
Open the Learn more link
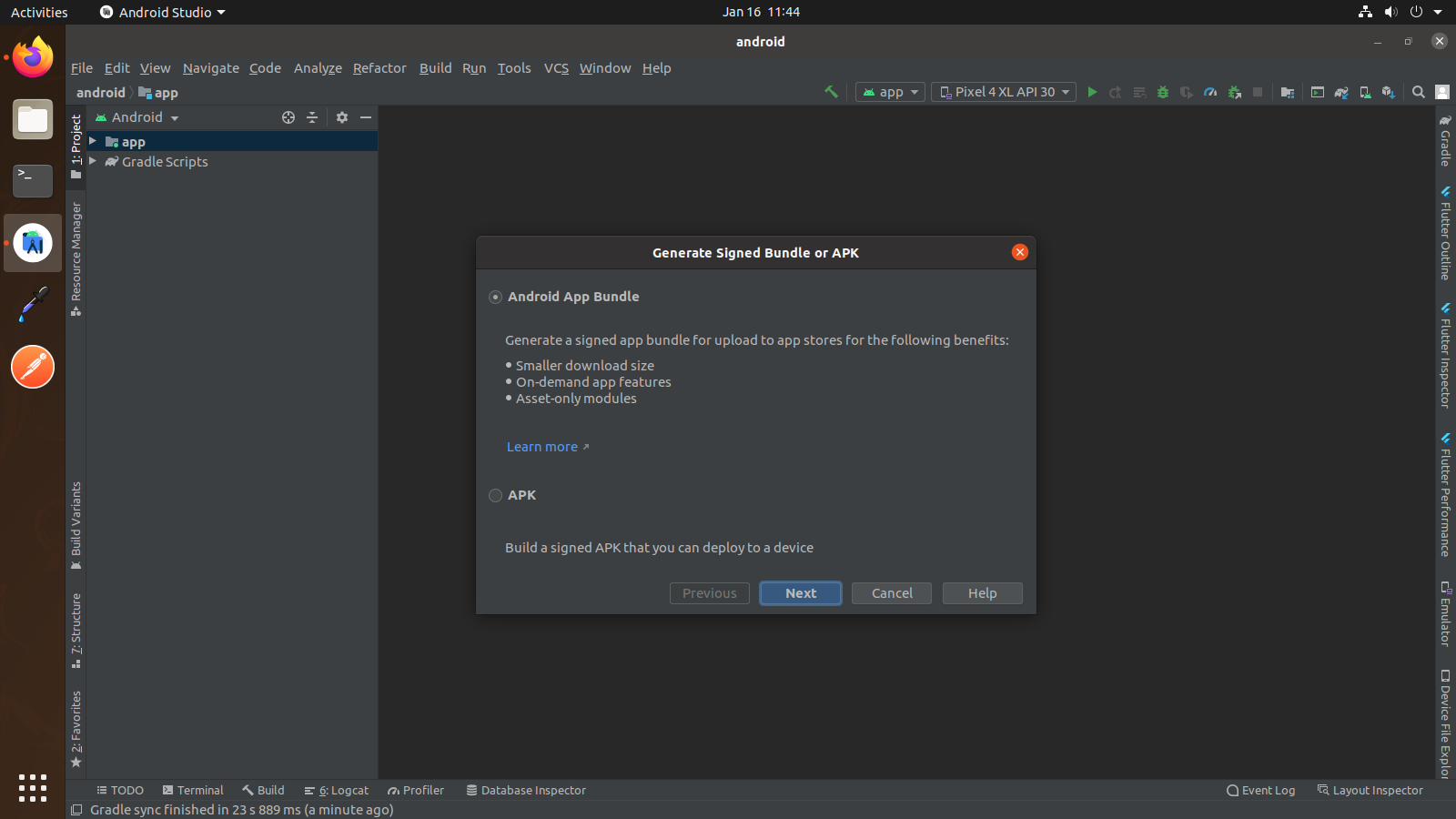click(x=542, y=447)
